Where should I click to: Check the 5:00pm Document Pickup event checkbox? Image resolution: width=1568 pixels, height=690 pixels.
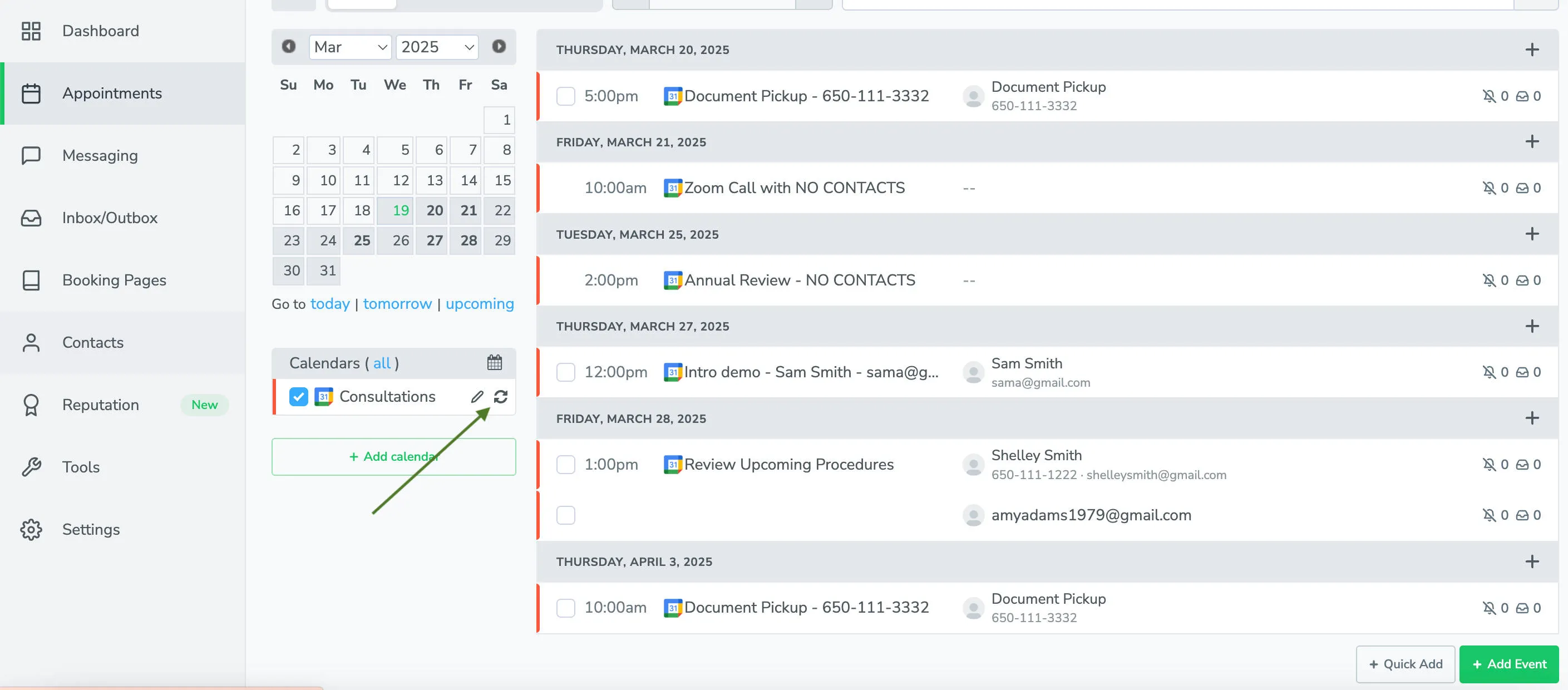pyautogui.click(x=565, y=96)
